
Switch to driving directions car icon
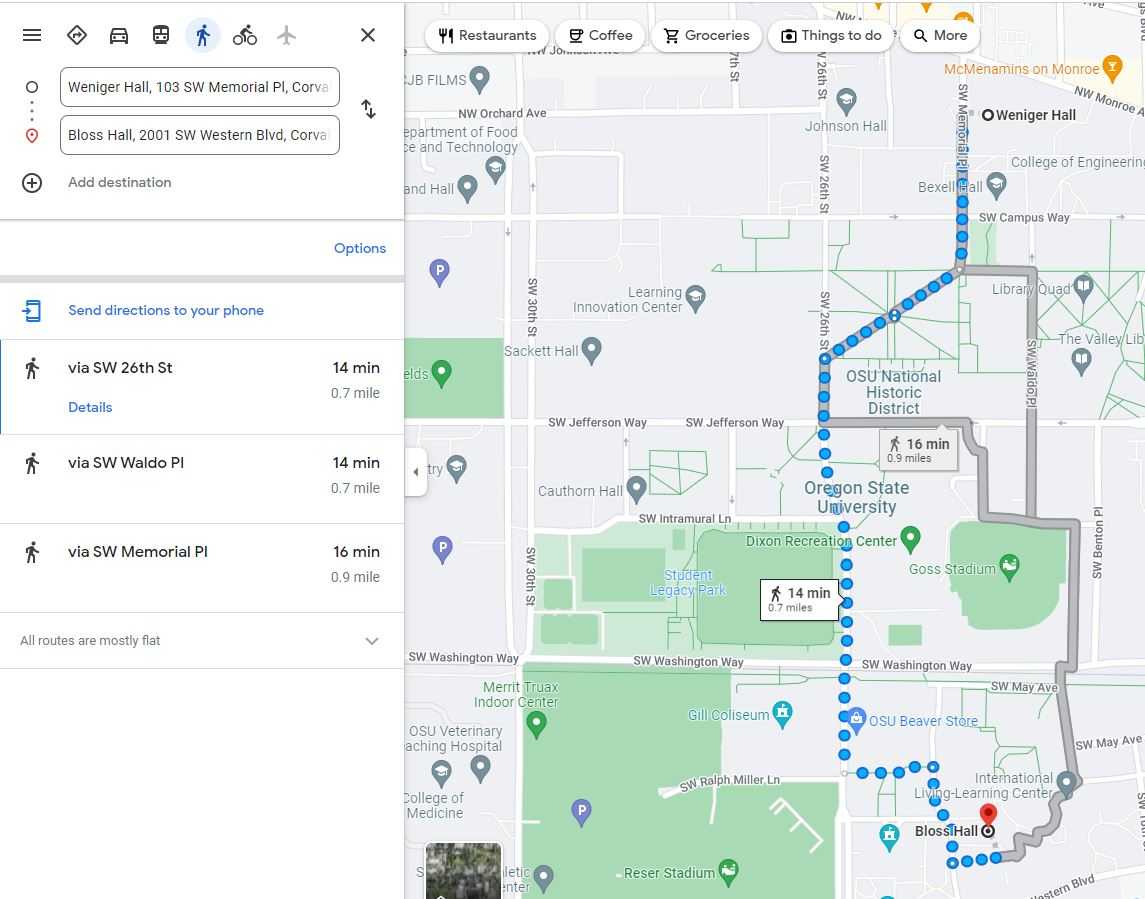pos(119,35)
